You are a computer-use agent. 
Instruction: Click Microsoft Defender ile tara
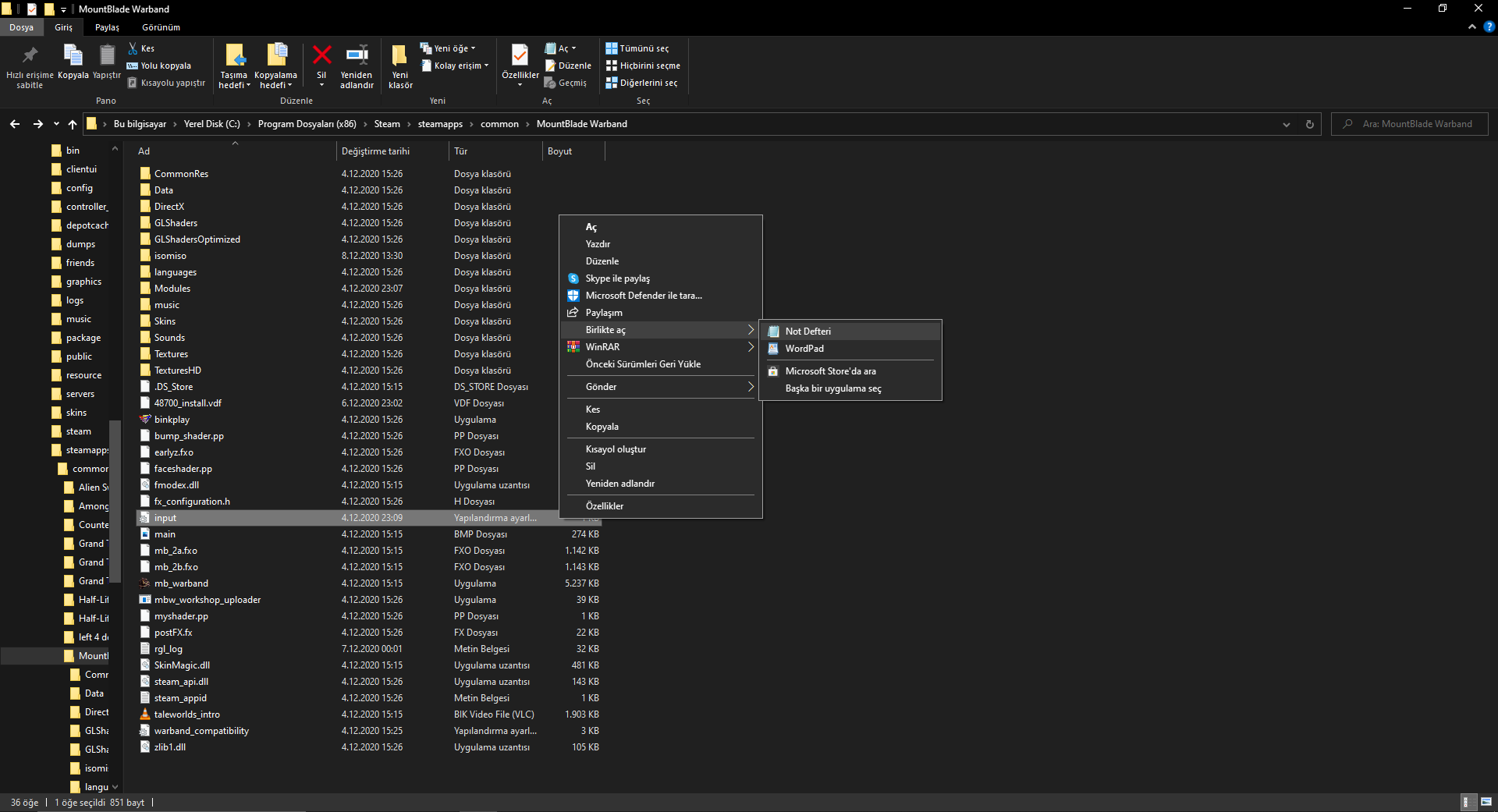[x=662, y=296]
